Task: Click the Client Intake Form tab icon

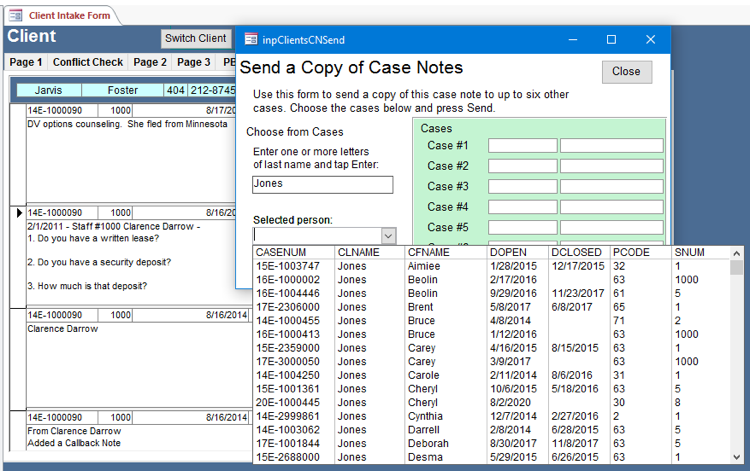Action: (x=16, y=15)
